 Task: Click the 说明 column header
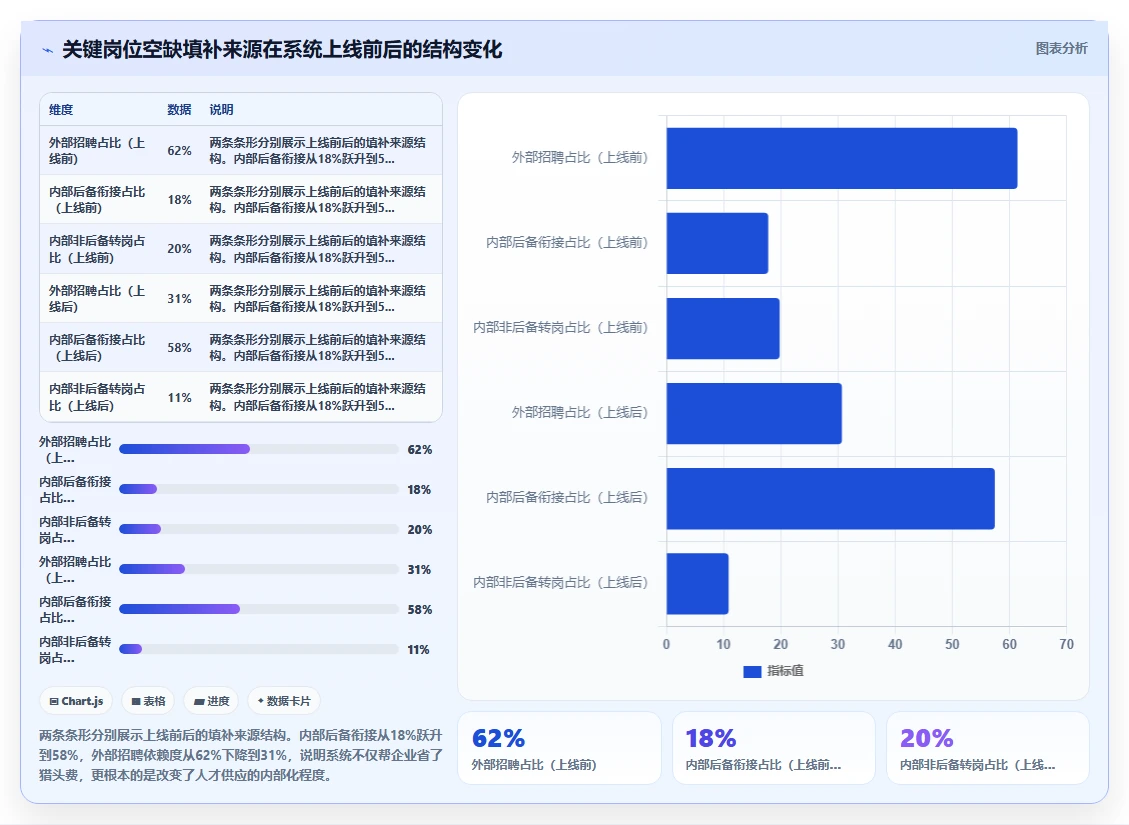221,109
